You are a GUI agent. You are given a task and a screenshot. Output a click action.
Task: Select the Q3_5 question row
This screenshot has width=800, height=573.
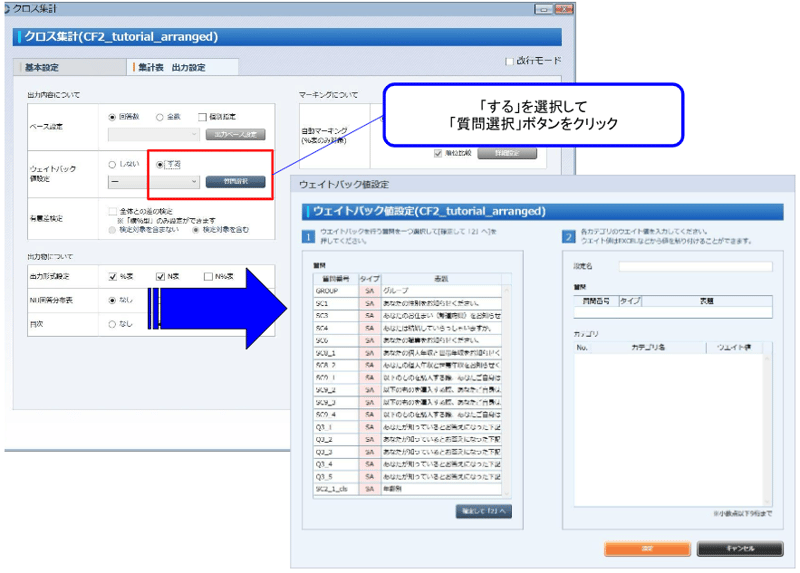[407, 477]
